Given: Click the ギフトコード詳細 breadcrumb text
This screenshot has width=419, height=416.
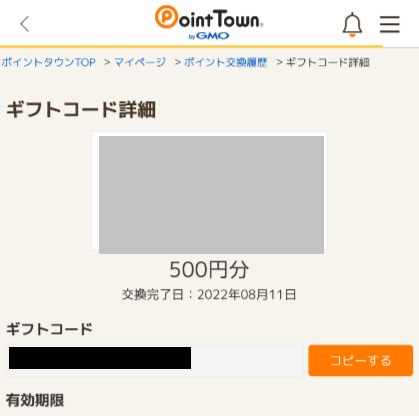Looking at the screenshot, I should pos(328,62).
